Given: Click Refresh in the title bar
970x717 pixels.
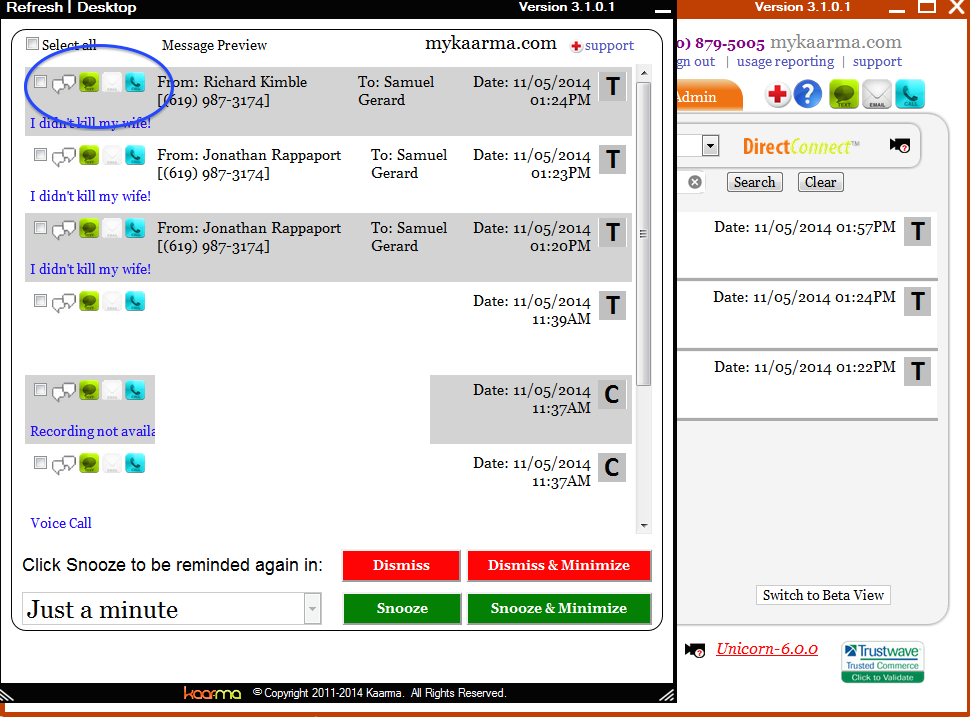Looking at the screenshot, I should [x=35, y=7].
